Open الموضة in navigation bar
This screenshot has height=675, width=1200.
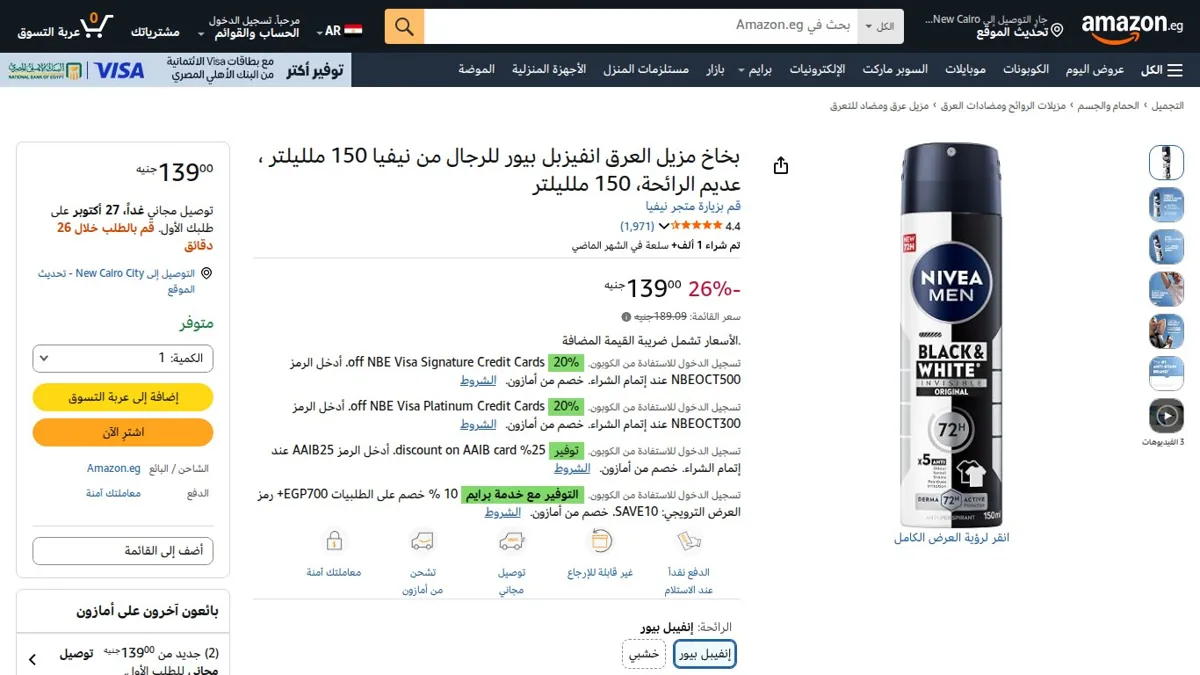477,70
